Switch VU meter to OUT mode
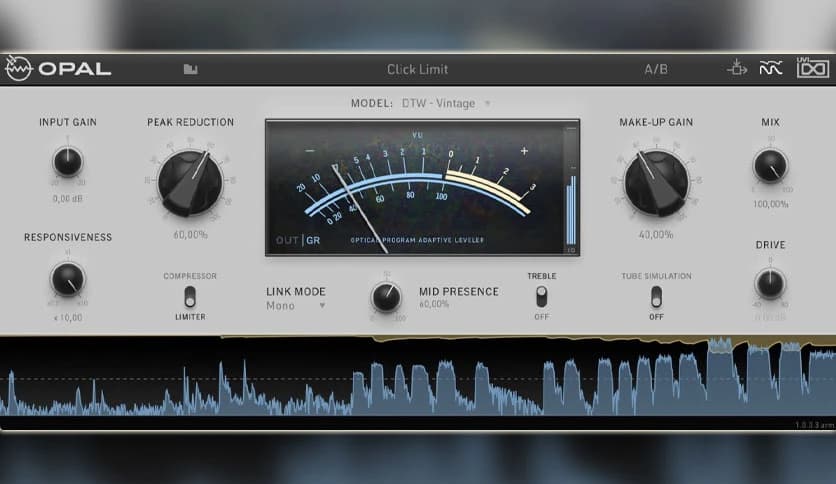Image resolution: width=836 pixels, height=484 pixels. click(287, 240)
